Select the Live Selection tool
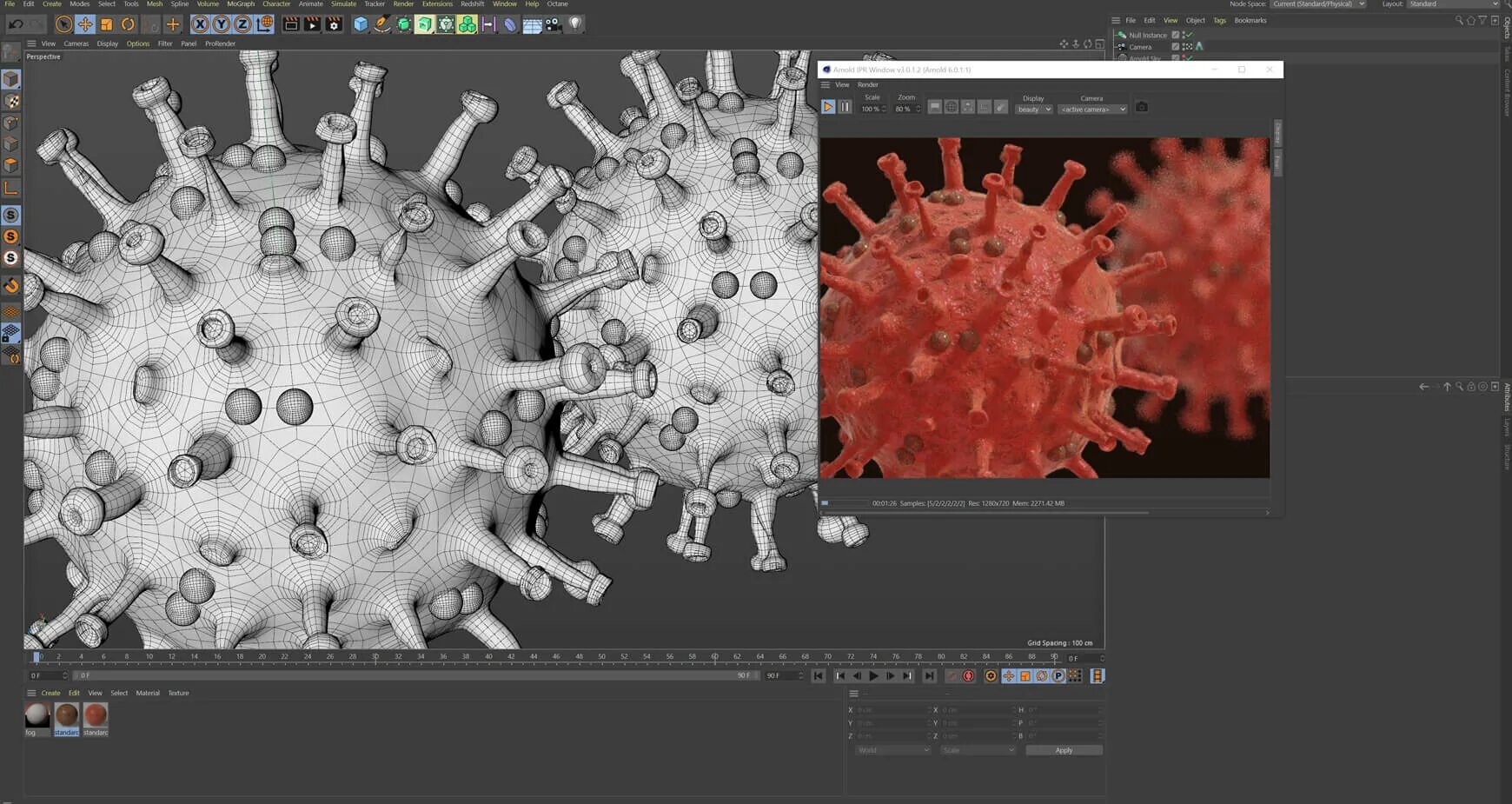Viewport: 1512px width, 804px height. pos(63,24)
